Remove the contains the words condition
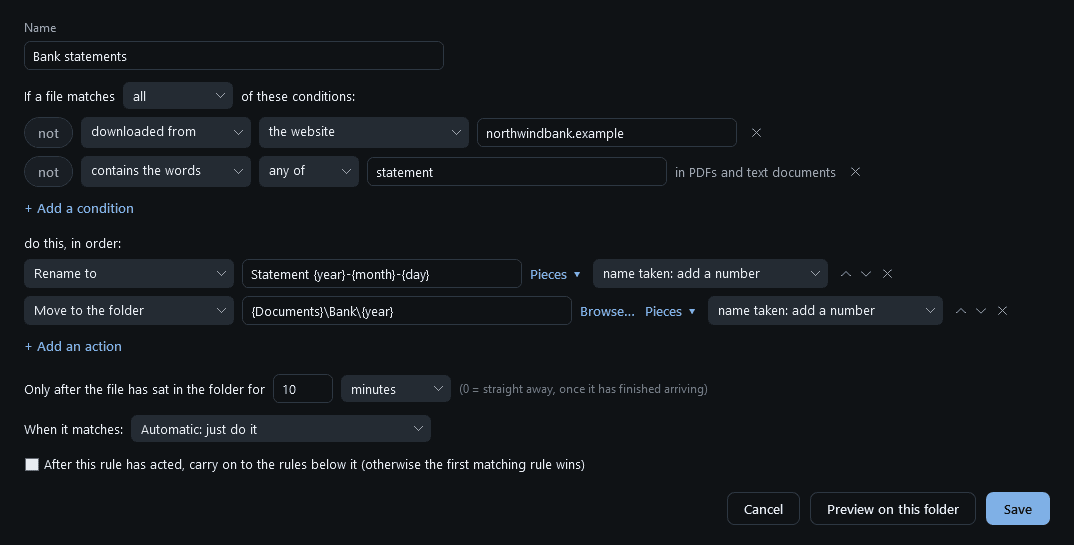Screen dimensions: 1074x545 click(x=855, y=172)
